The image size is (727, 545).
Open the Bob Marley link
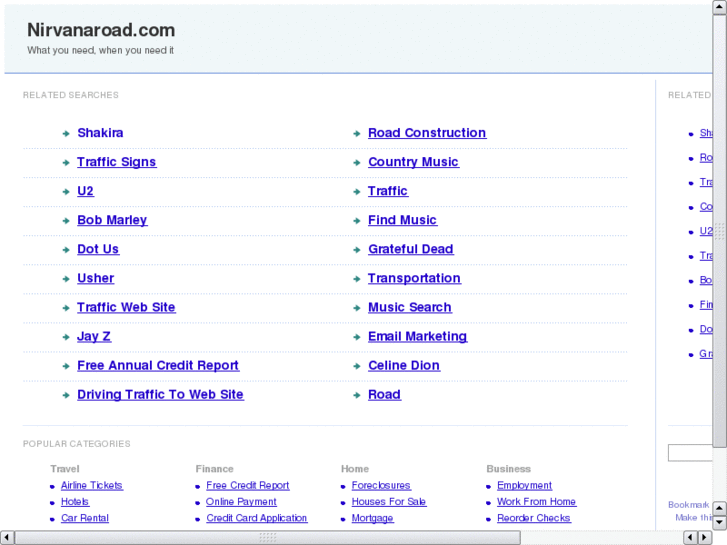[x=112, y=220]
